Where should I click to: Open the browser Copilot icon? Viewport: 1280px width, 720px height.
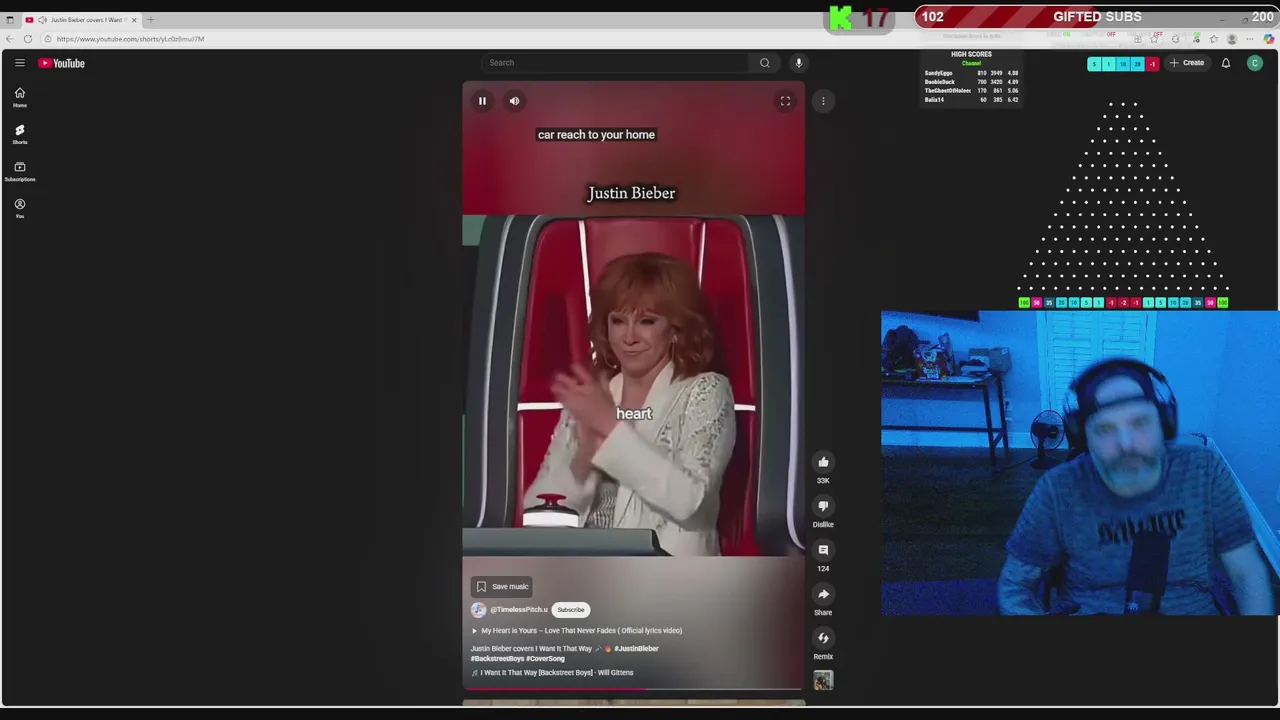[1270, 39]
